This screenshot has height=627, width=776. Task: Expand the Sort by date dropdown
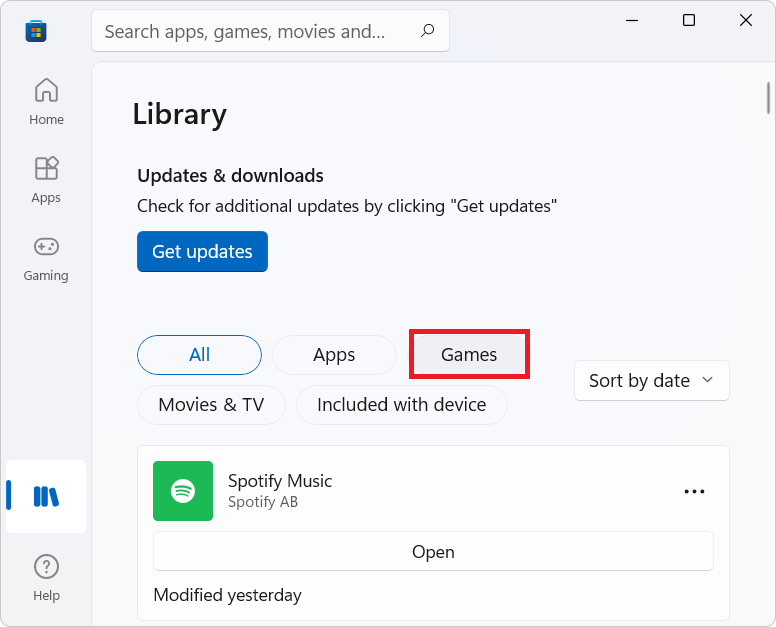coord(651,380)
